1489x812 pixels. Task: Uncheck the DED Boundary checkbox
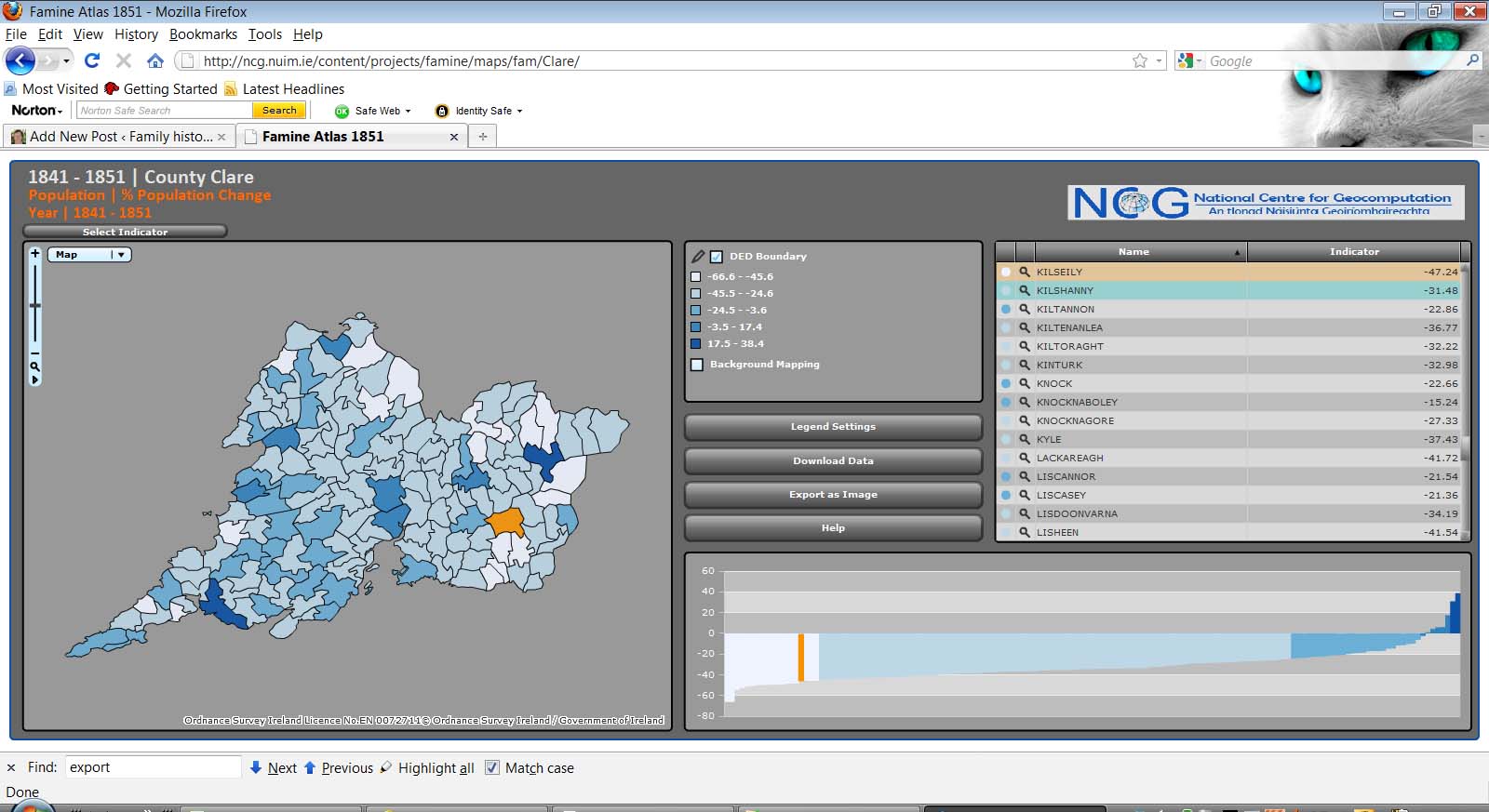pos(717,257)
